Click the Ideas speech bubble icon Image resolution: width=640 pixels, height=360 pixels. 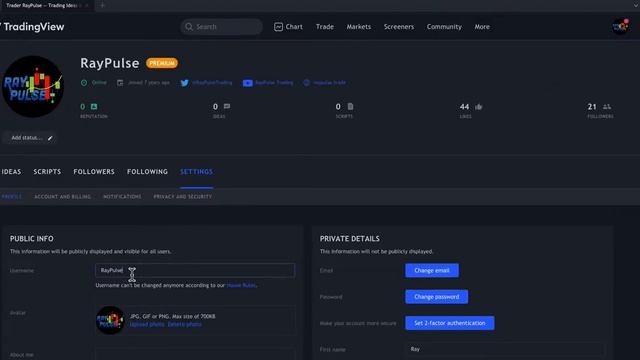click(227, 107)
